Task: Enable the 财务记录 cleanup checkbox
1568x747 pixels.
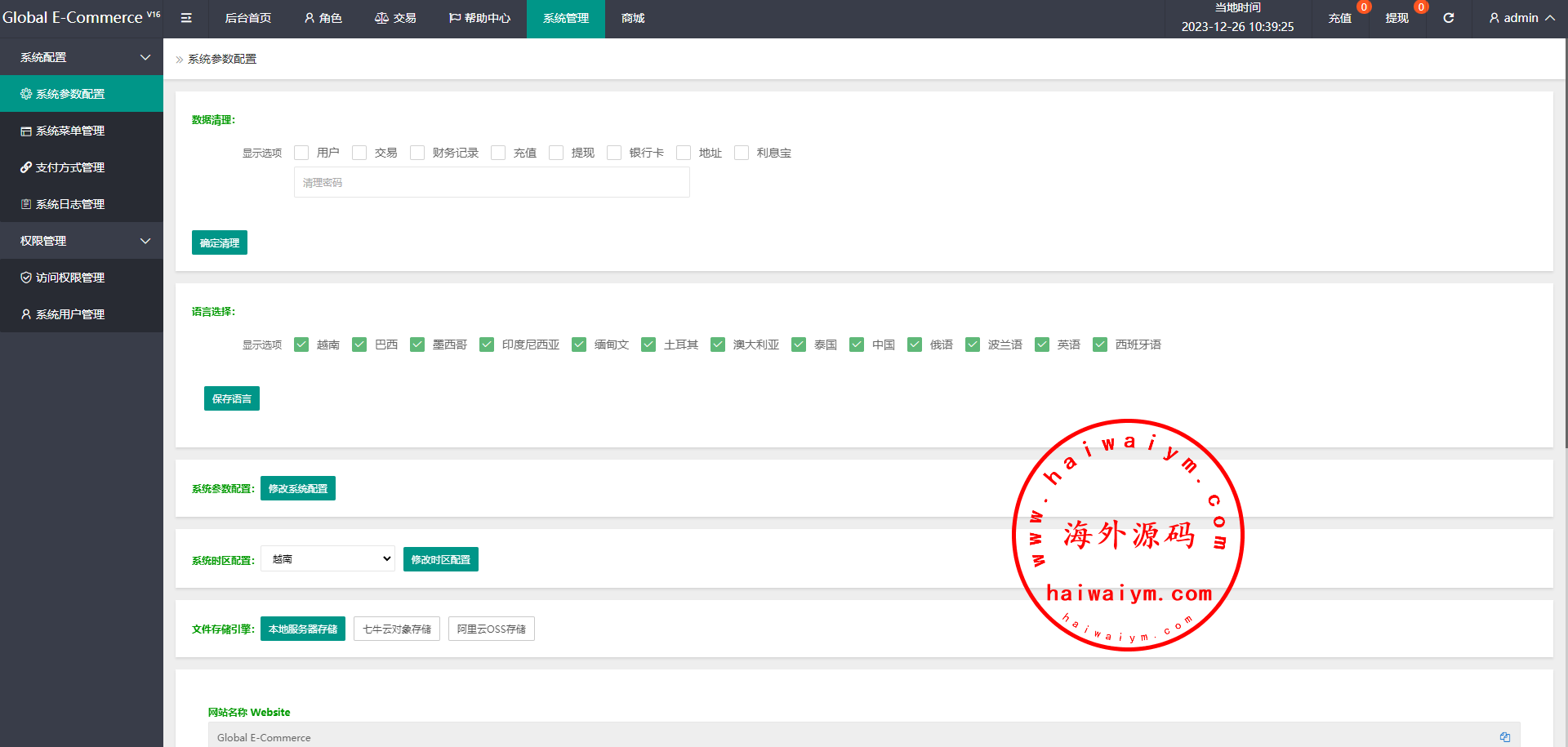Action: (x=417, y=153)
